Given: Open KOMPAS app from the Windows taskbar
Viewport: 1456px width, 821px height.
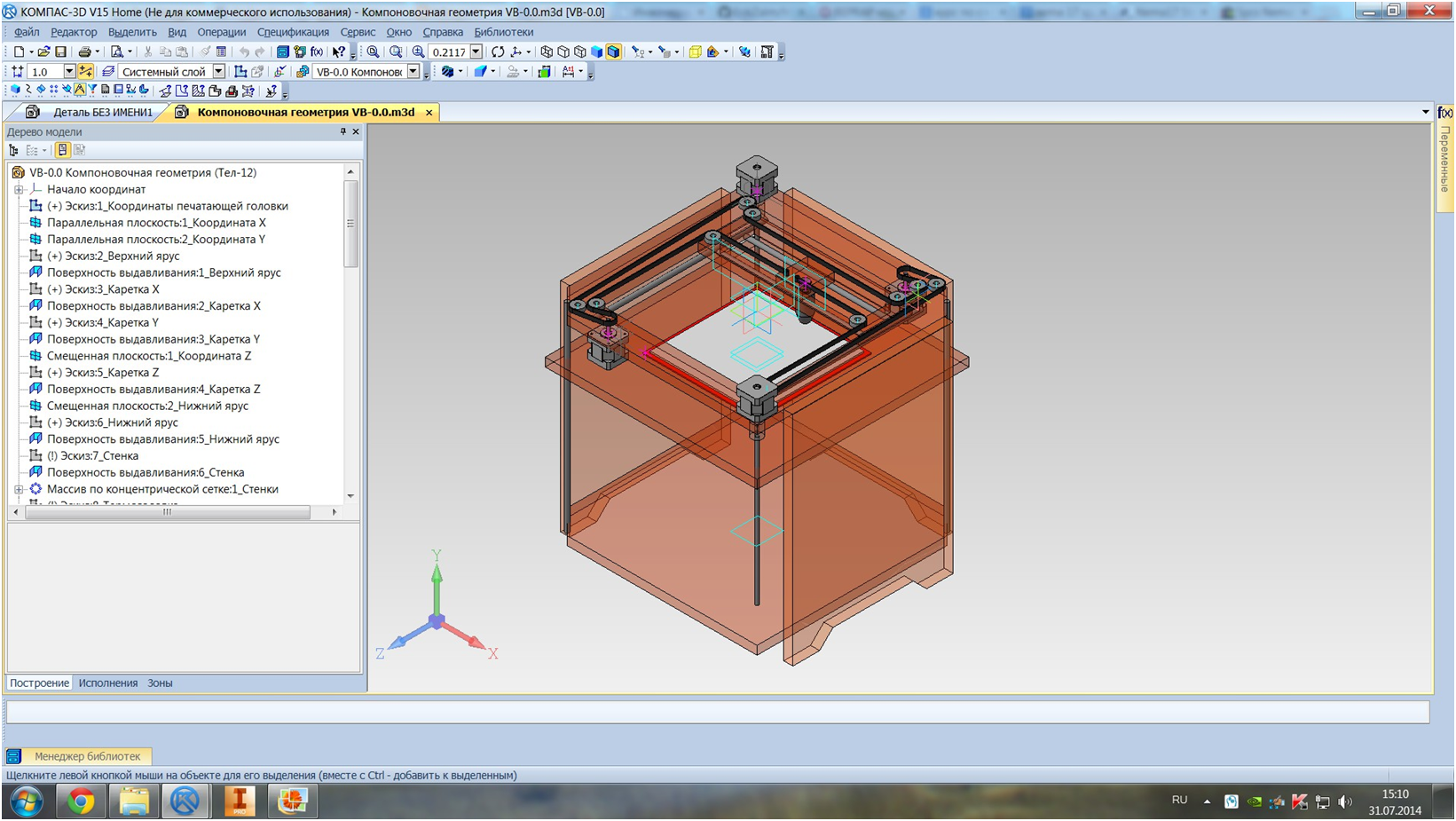Looking at the screenshot, I should (185, 801).
